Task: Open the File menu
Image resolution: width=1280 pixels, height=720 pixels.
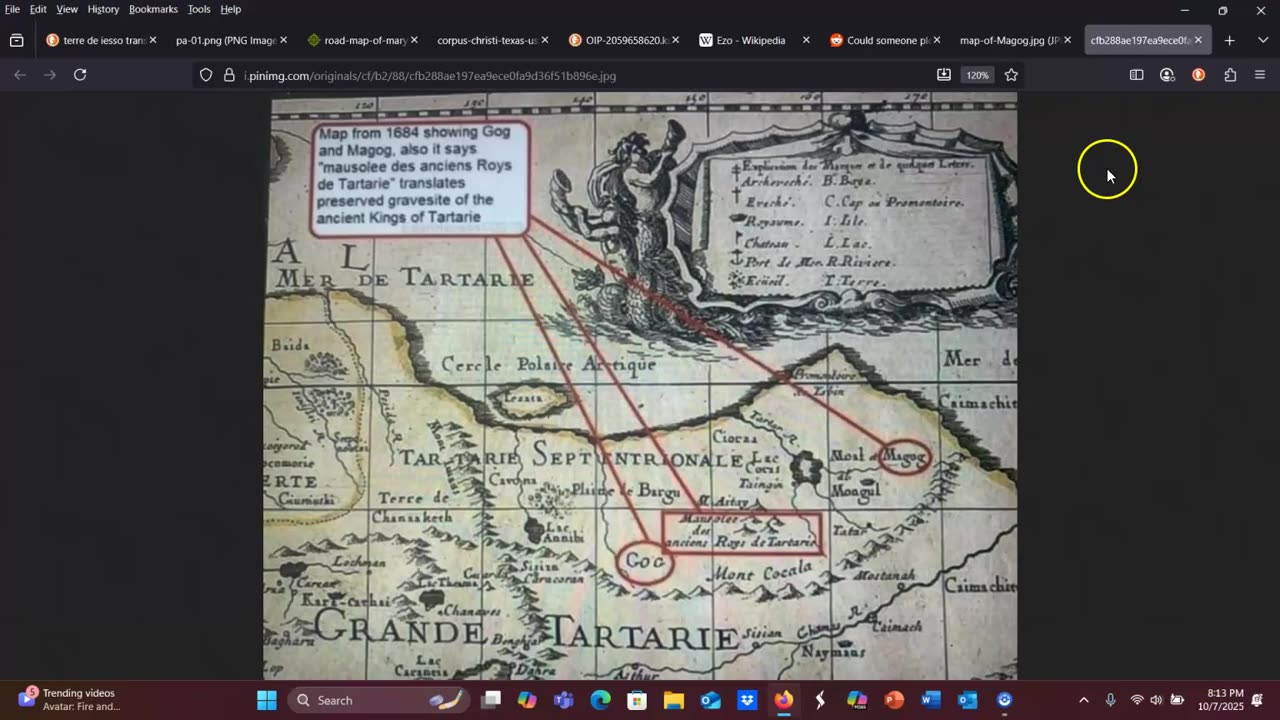Action: [12, 9]
